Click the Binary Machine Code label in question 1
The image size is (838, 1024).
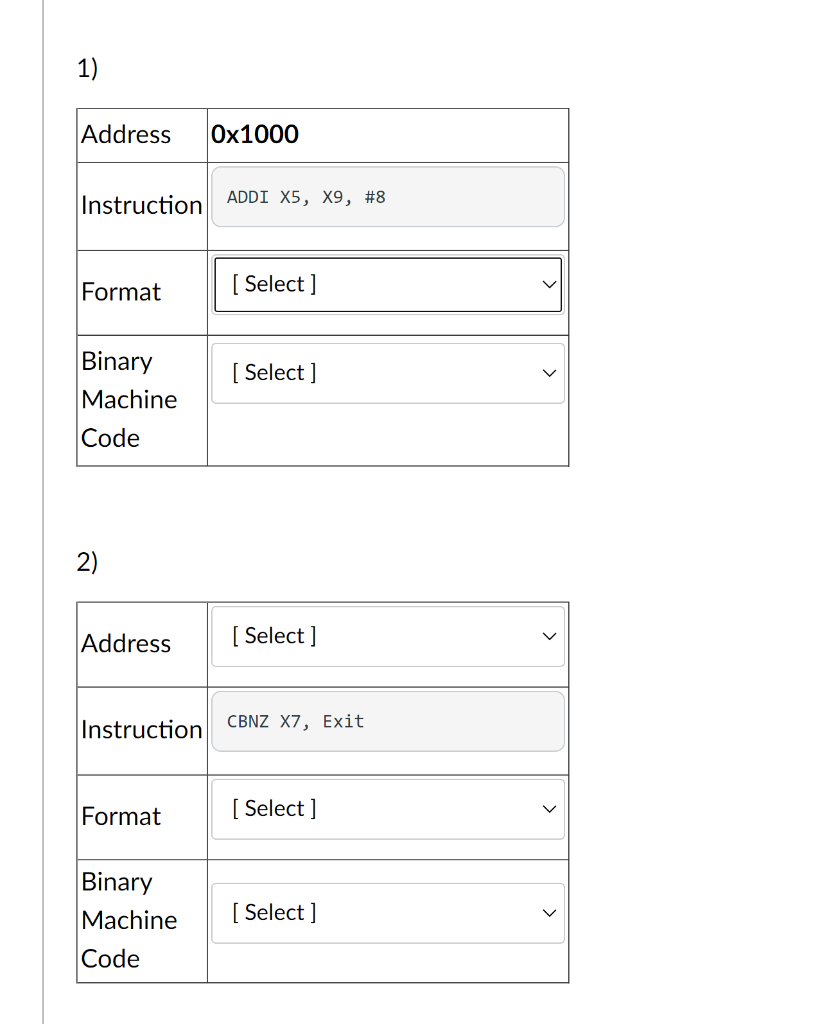click(129, 400)
